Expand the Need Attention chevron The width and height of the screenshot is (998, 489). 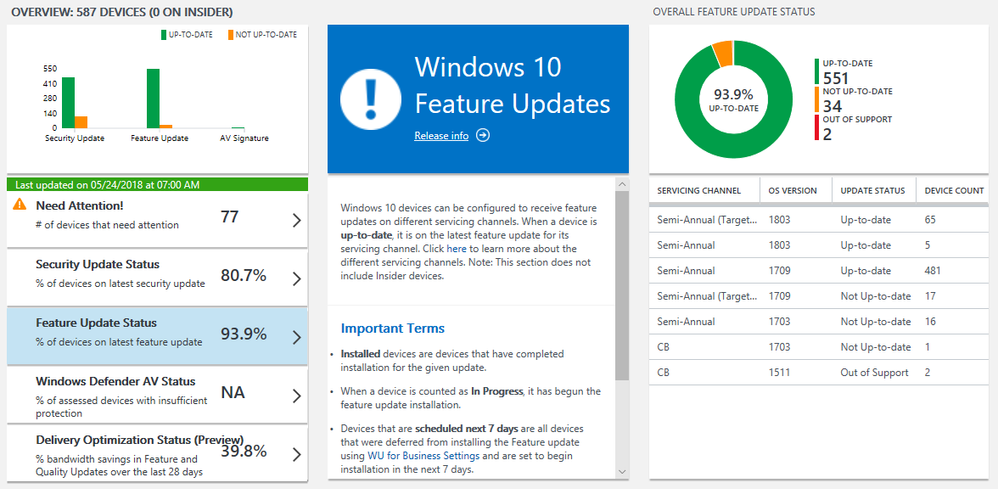[297, 220]
